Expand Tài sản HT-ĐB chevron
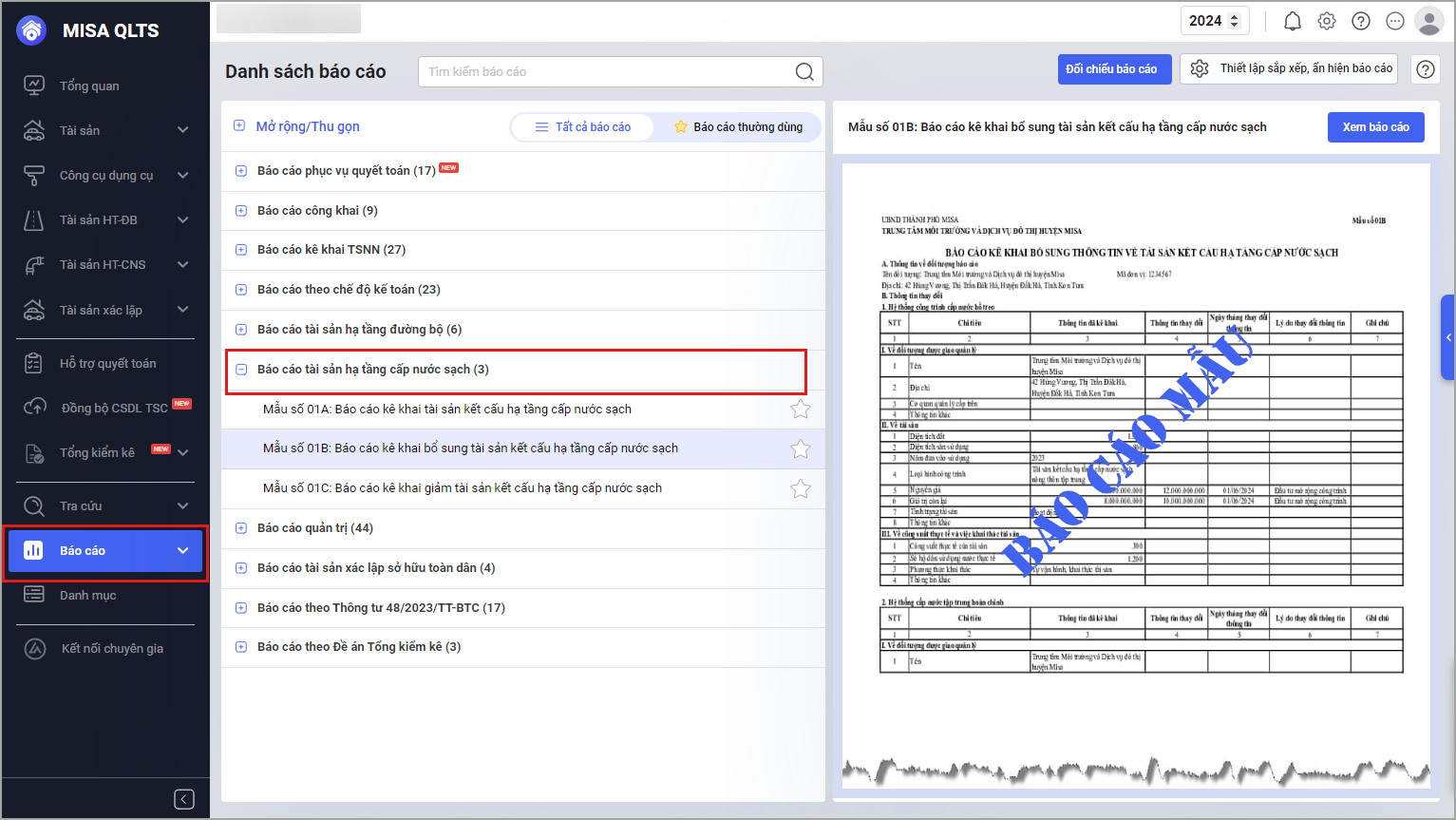The image size is (1456, 820). coord(183,219)
